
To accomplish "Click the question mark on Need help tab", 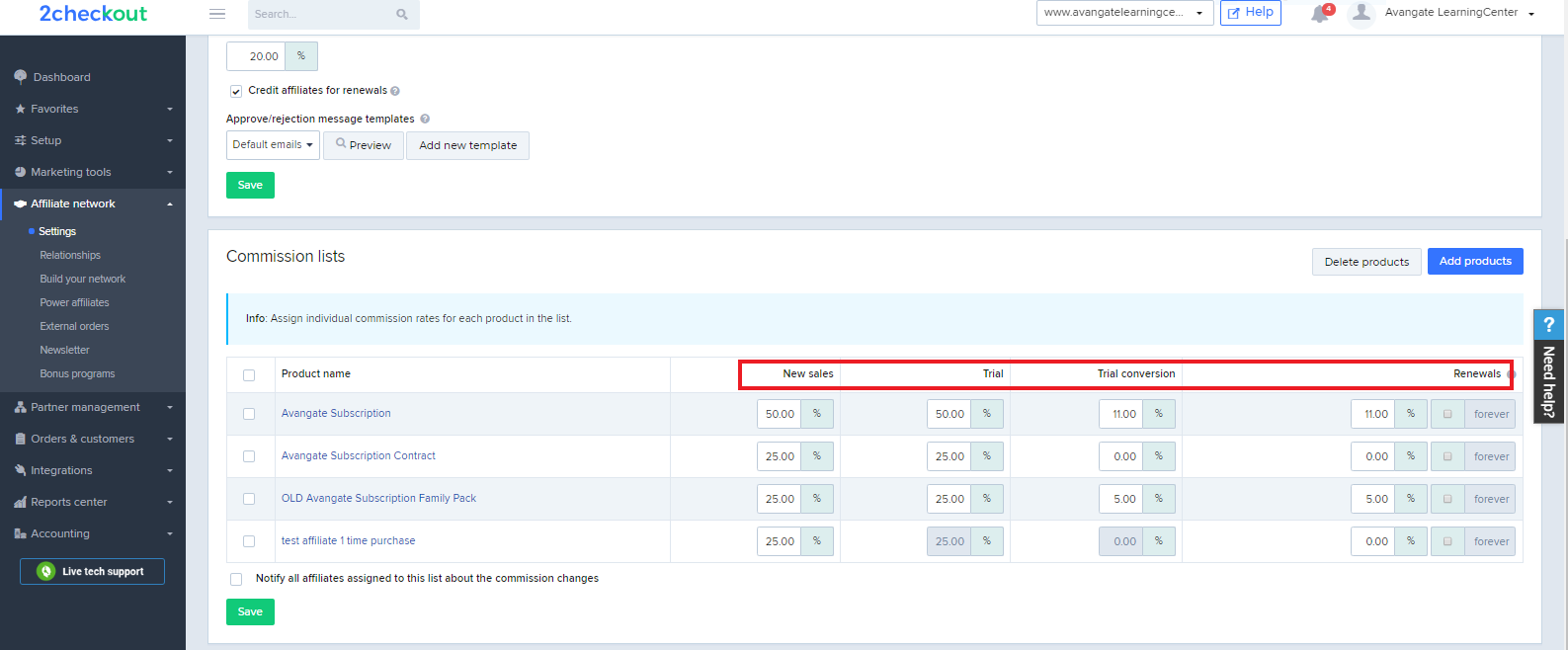I will coord(1549,324).
